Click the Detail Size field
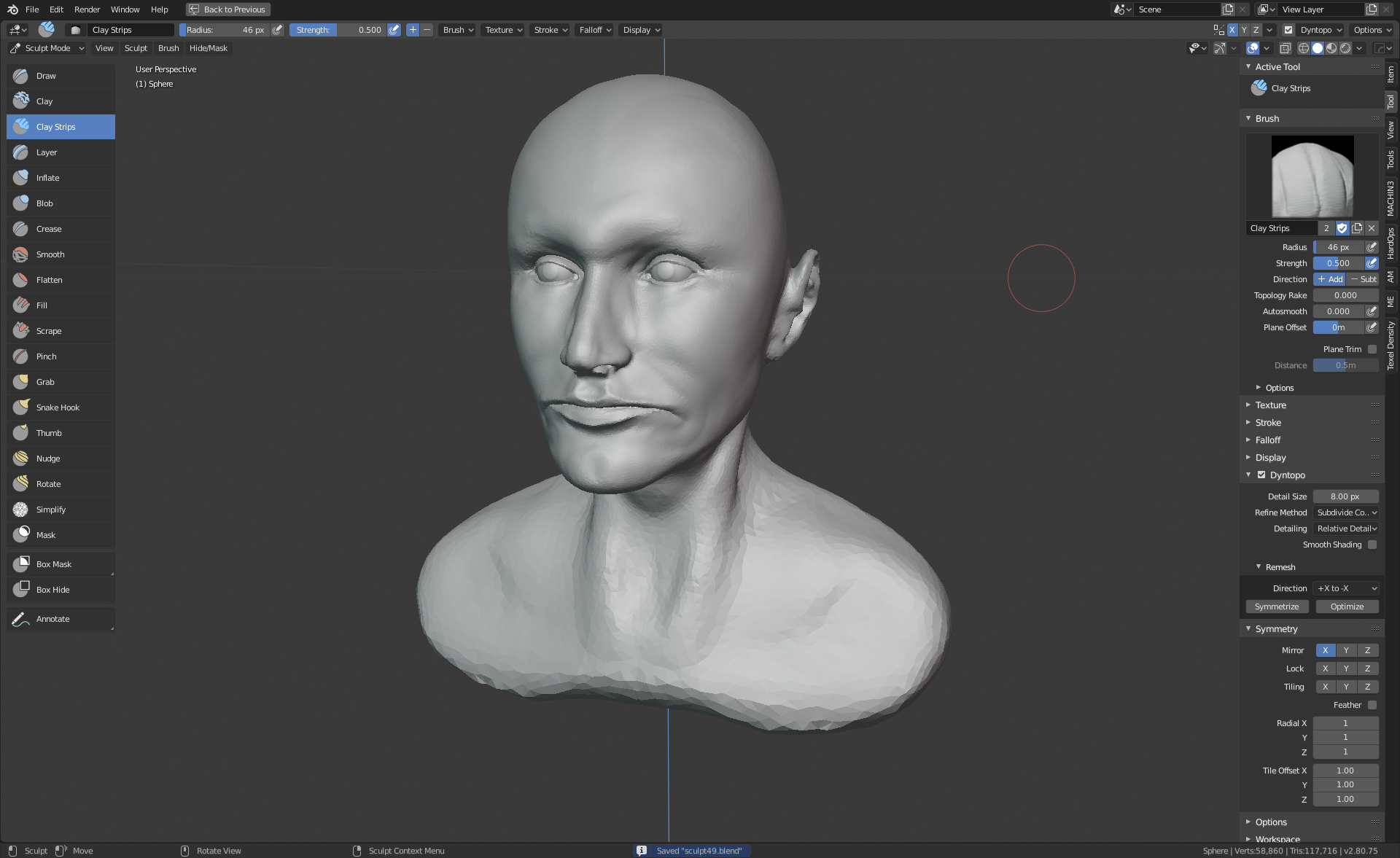 click(x=1345, y=496)
